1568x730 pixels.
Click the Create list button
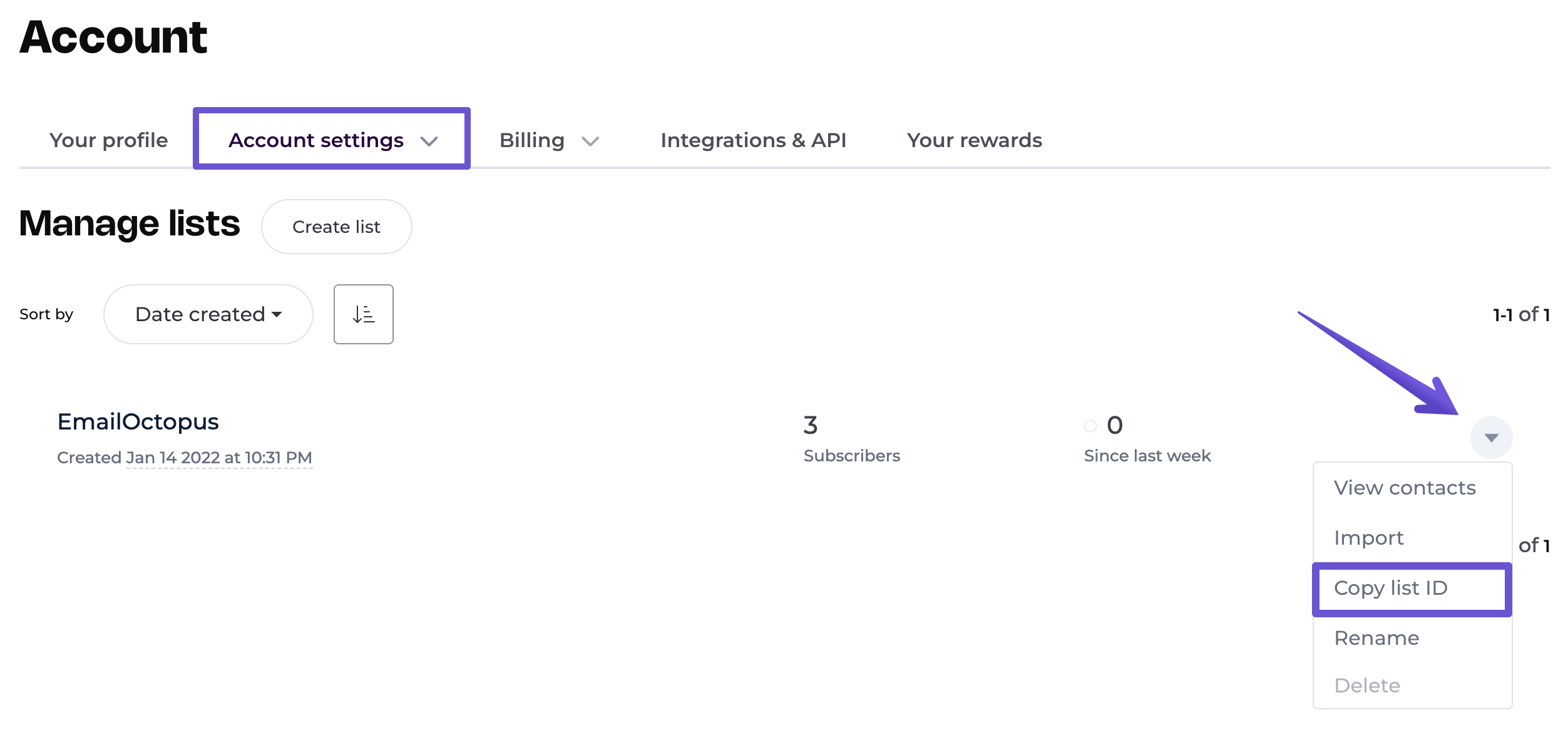[336, 227]
